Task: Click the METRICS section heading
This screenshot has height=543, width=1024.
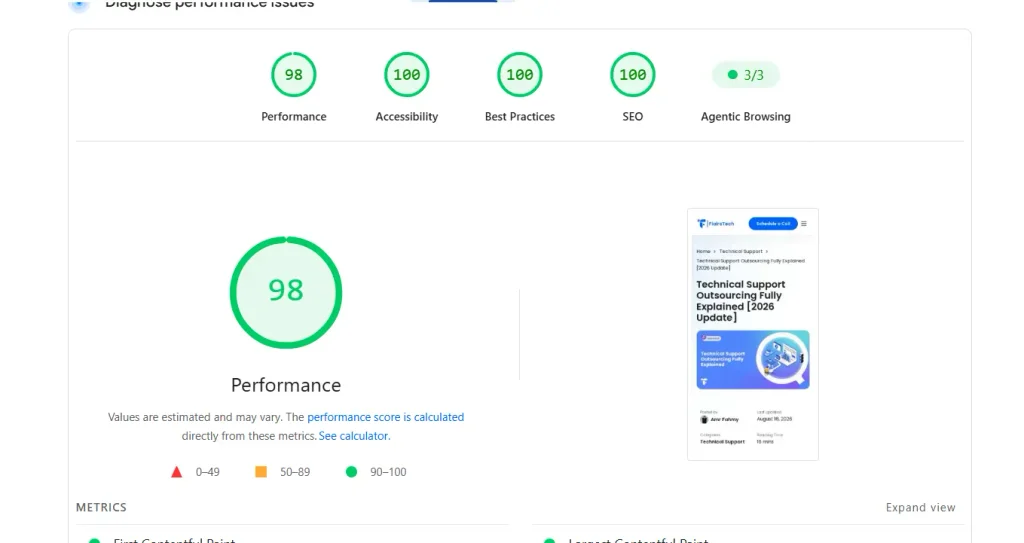Action: (x=101, y=508)
